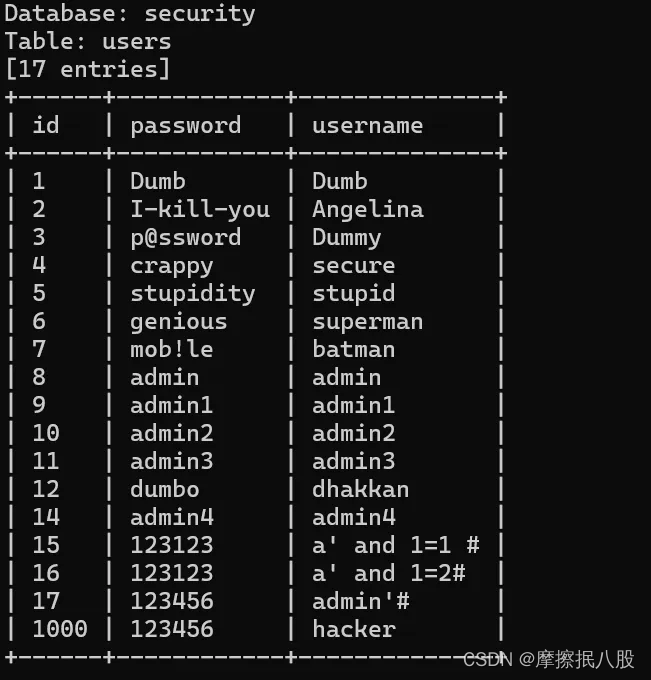
Task: Select the 'I-kill-you' password cell
Action: click(x=200, y=210)
